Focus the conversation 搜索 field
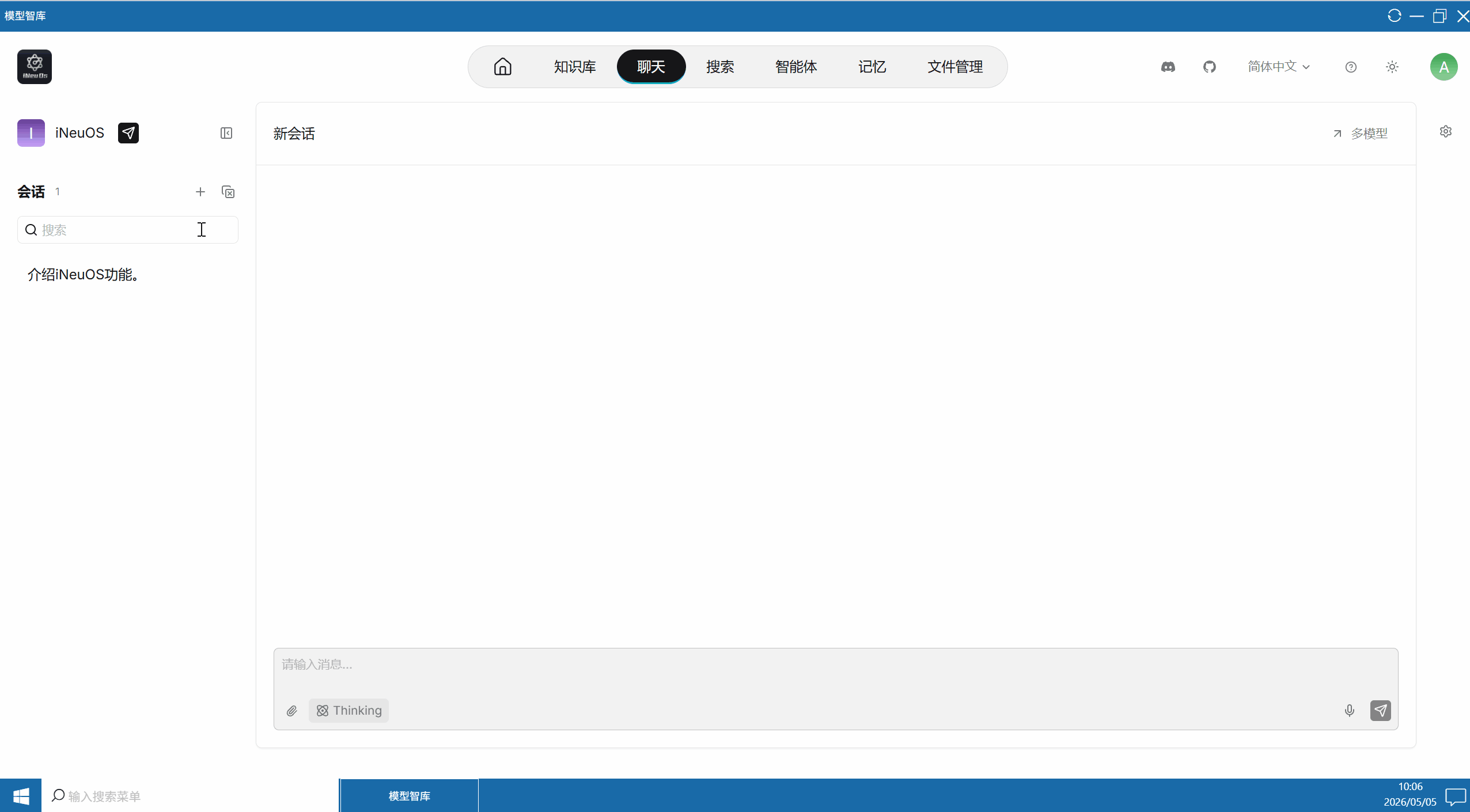 point(128,230)
